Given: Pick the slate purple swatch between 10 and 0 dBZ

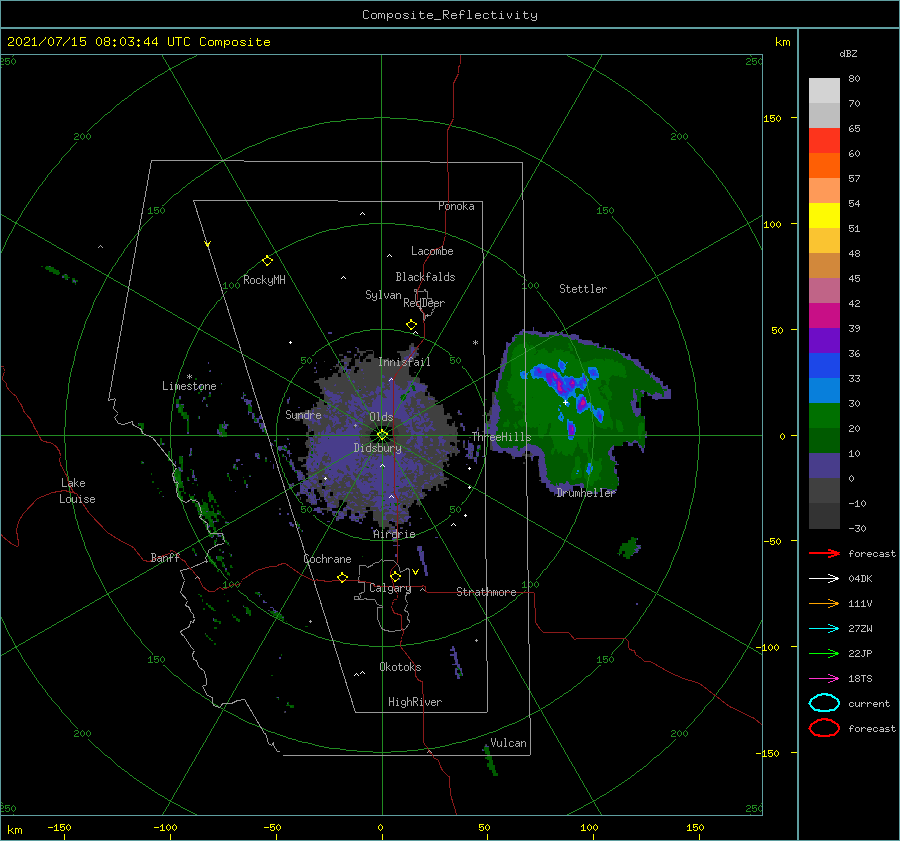Looking at the screenshot, I should click(824, 466).
